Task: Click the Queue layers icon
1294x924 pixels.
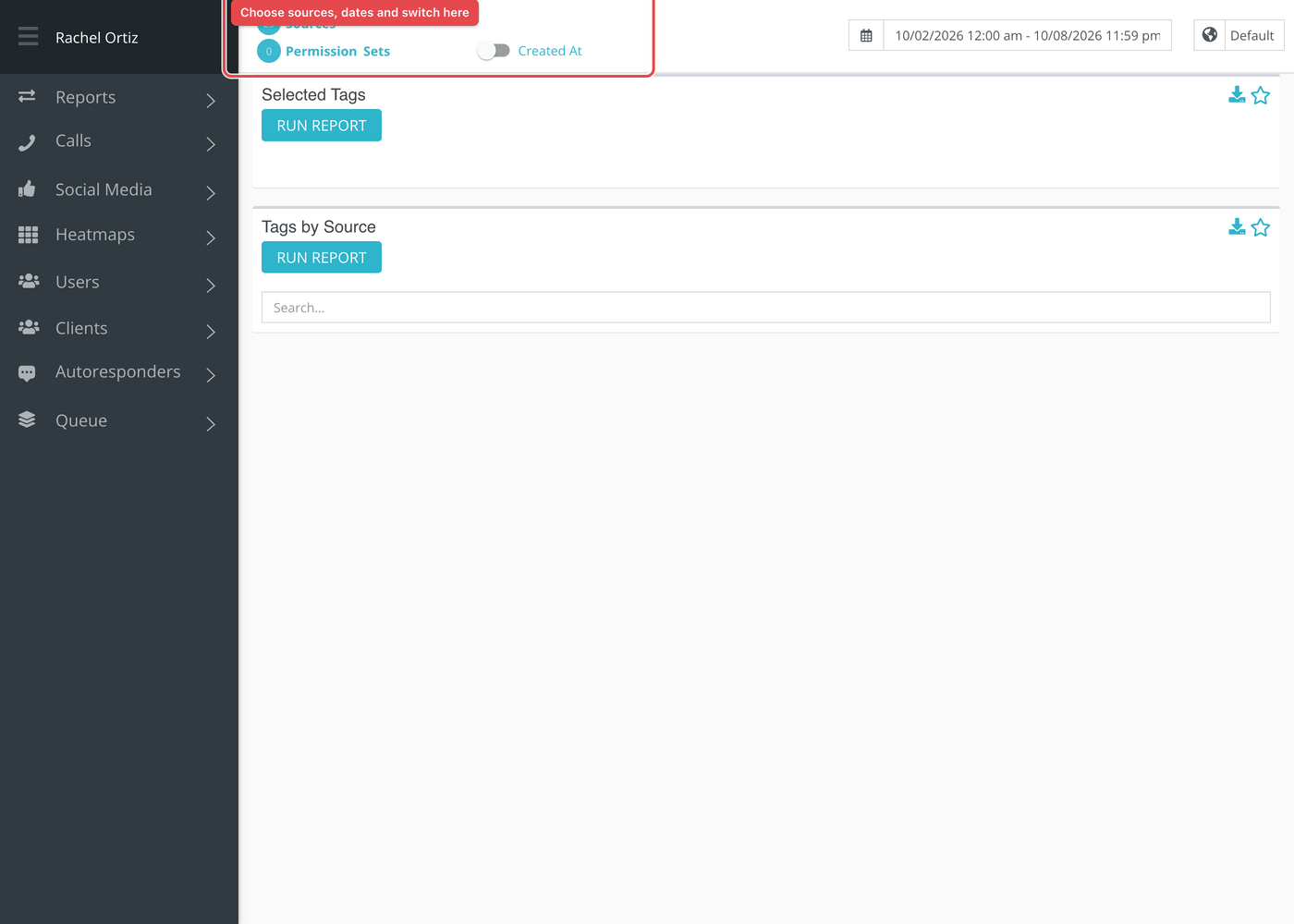Action: [x=27, y=419]
